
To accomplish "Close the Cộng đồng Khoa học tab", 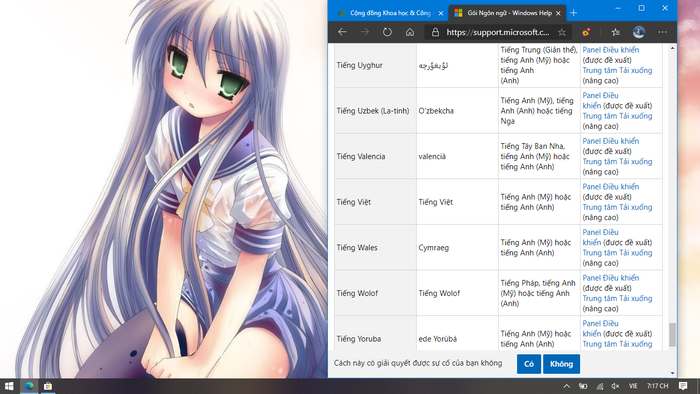I will (x=441, y=13).
